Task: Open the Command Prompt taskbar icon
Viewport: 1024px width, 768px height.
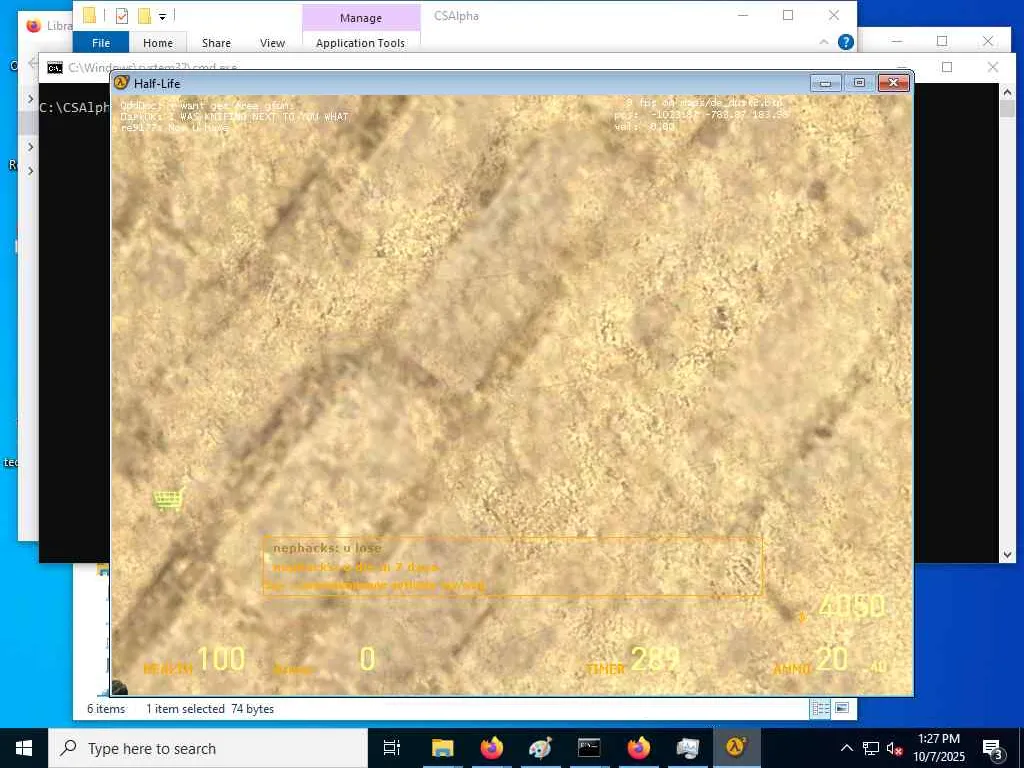Action: 589,748
